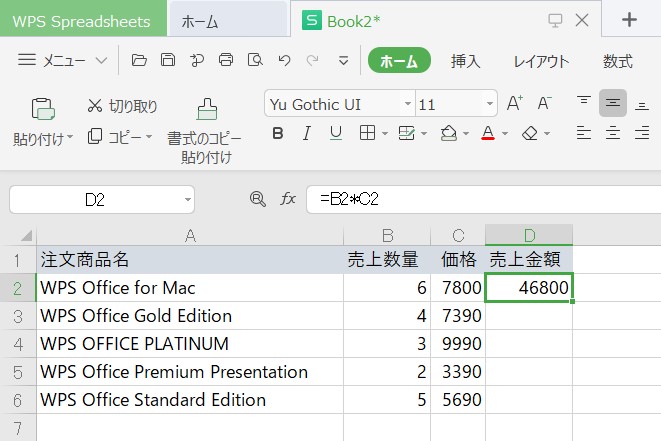
Task: Decrease font size with A- icon
Action: (x=544, y=103)
